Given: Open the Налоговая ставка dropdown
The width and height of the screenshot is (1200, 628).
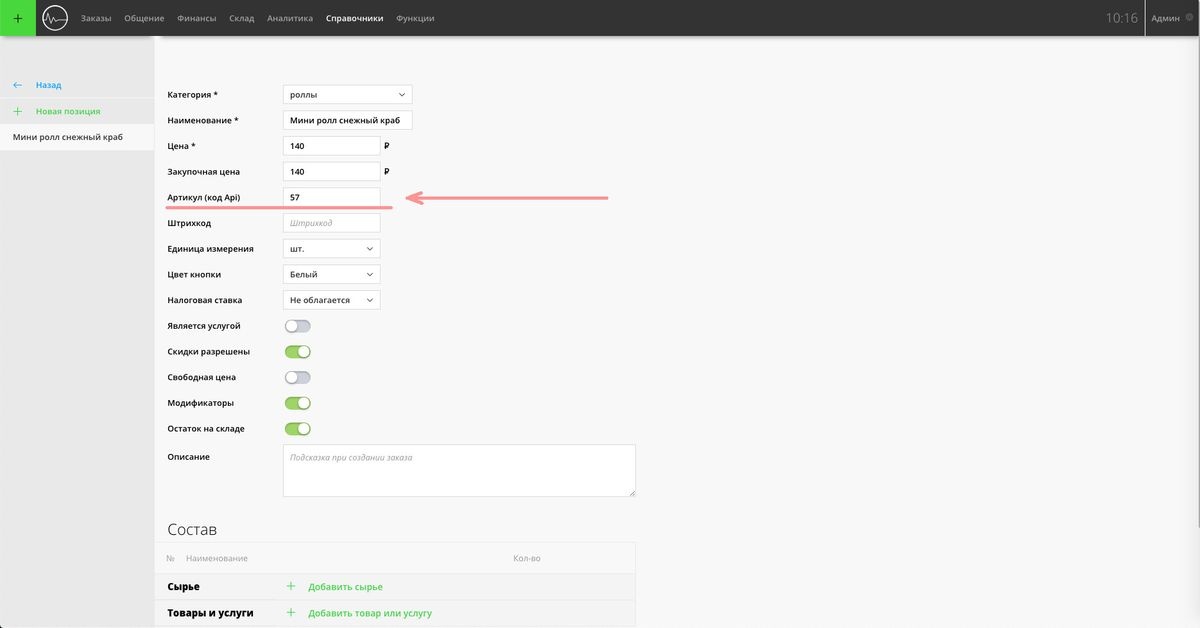Looking at the screenshot, I should pyautogui.click(x=331, y=300).
